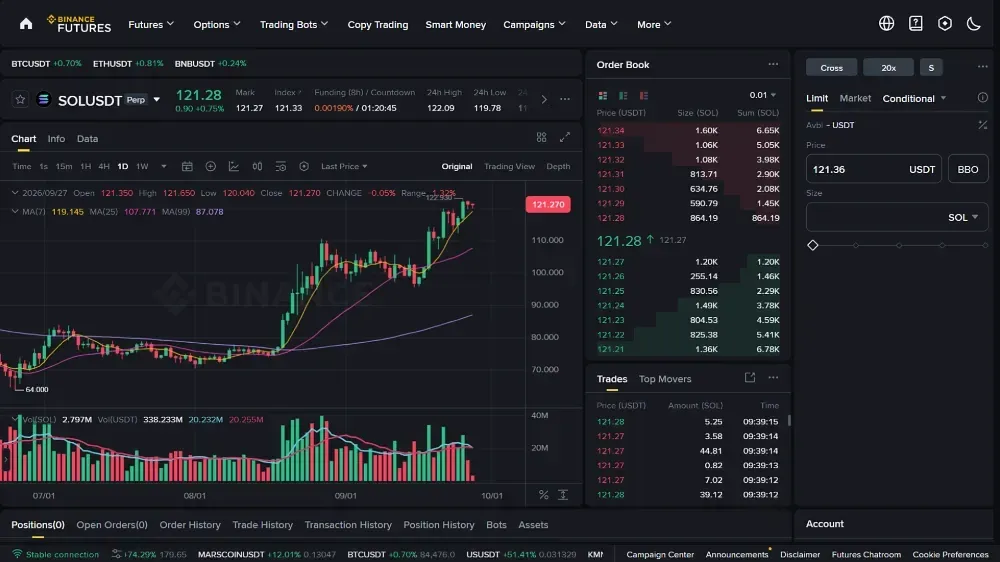Change order book 0.01 precision
The image size is (1000, 562).
pos(763,95)
